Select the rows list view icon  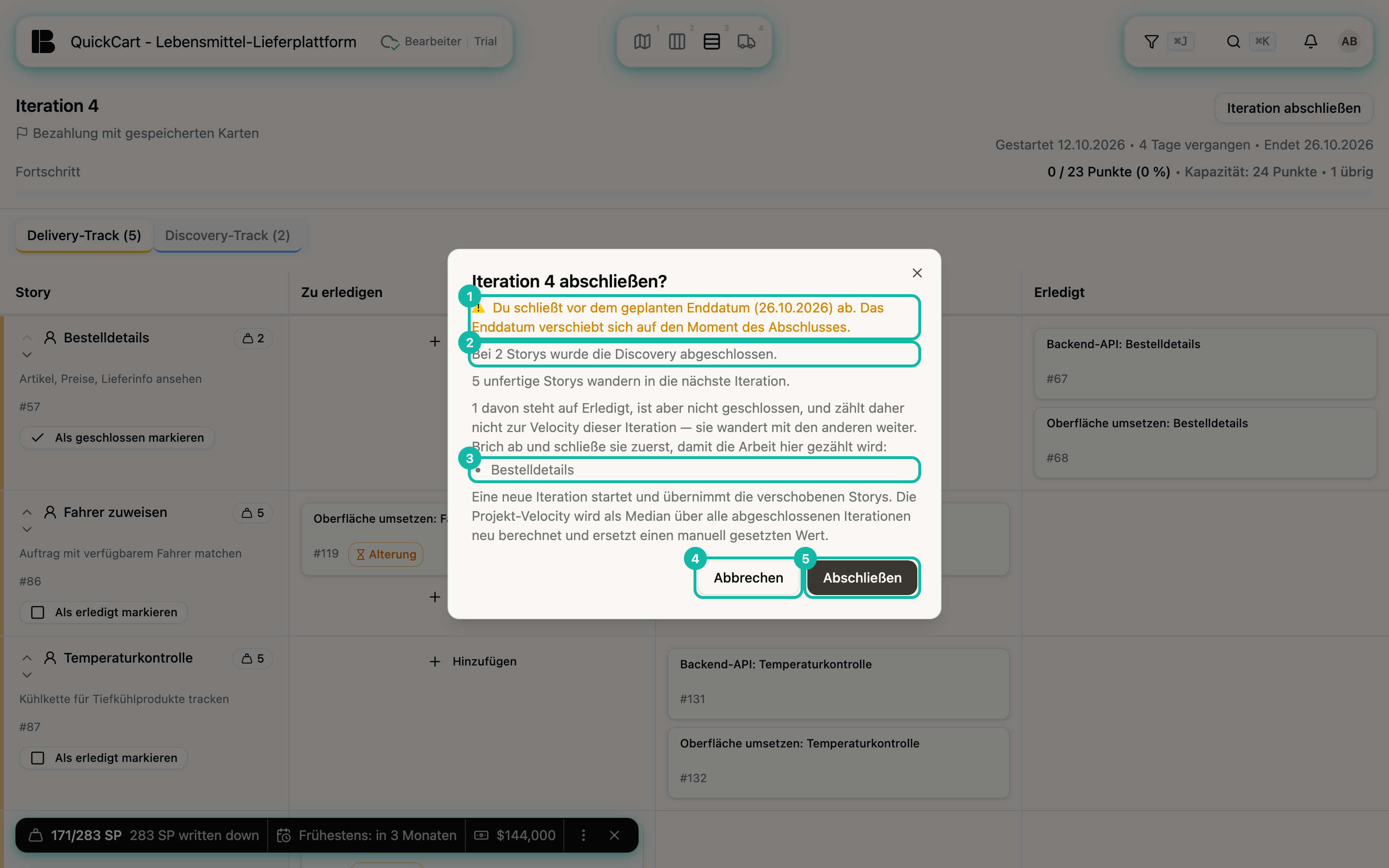712,41
